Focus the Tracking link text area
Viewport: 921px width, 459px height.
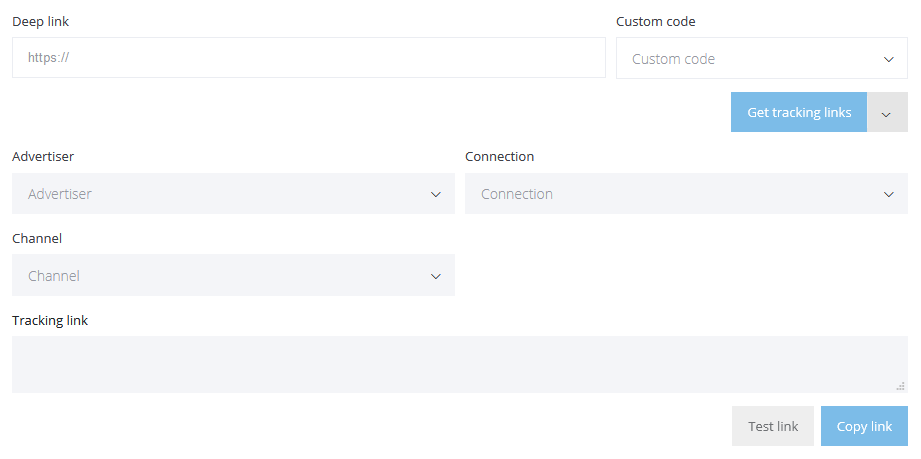point(459,364)
